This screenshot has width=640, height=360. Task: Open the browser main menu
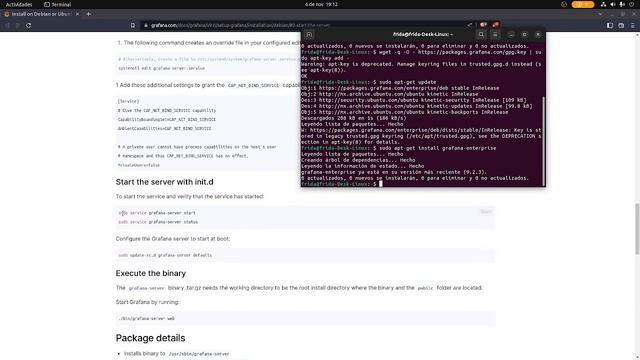pos(633,25)
